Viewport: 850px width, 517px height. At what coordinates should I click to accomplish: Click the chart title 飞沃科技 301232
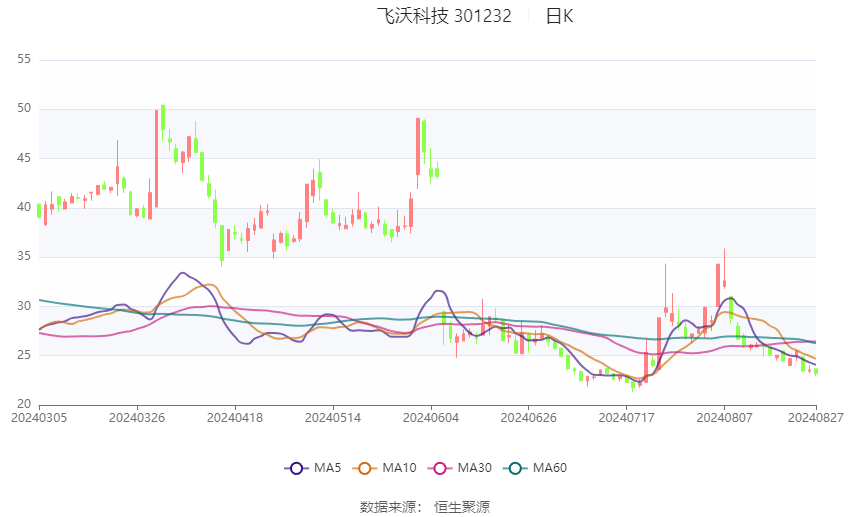tap(444, 16)
